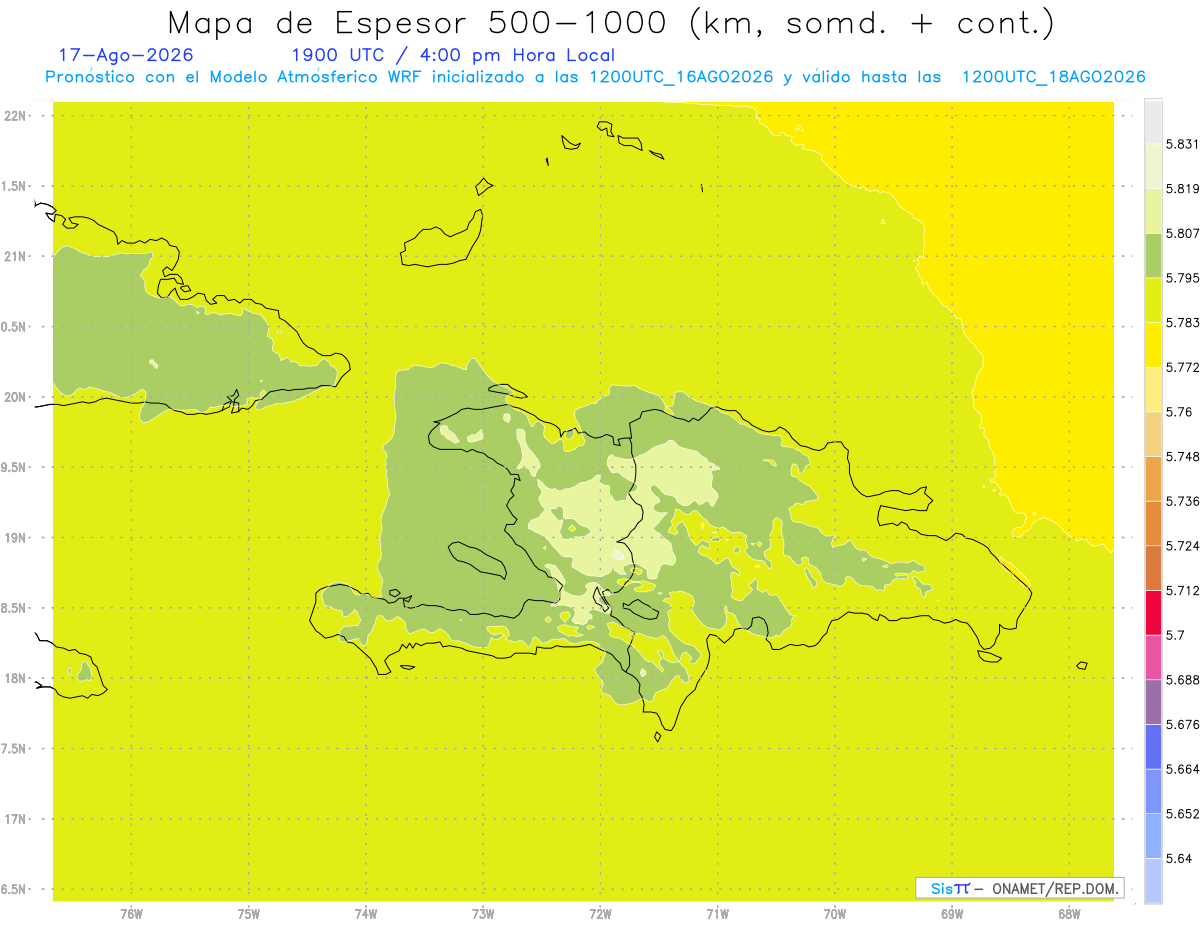Click the green legend swatch between 5.795 and 5.807
The width and height of the screenshot is (1200, 927).
pos(1153,255)
